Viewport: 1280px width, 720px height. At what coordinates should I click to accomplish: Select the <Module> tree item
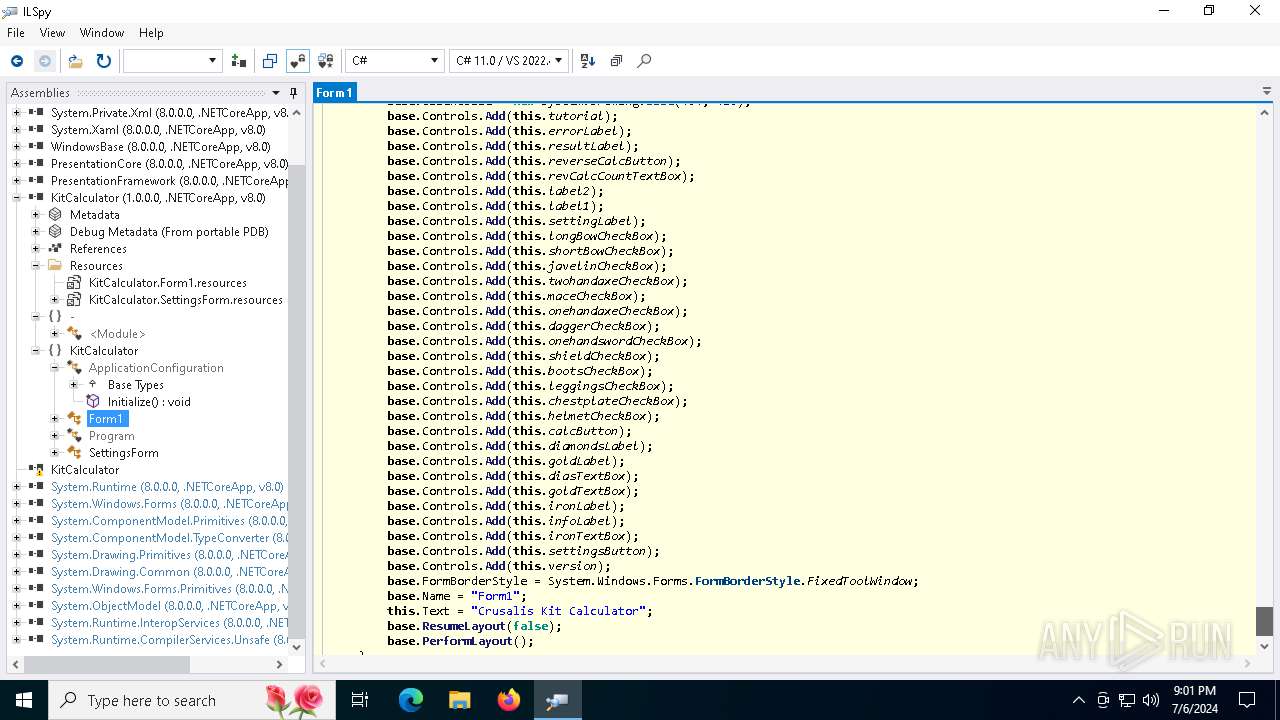(117, 334)
